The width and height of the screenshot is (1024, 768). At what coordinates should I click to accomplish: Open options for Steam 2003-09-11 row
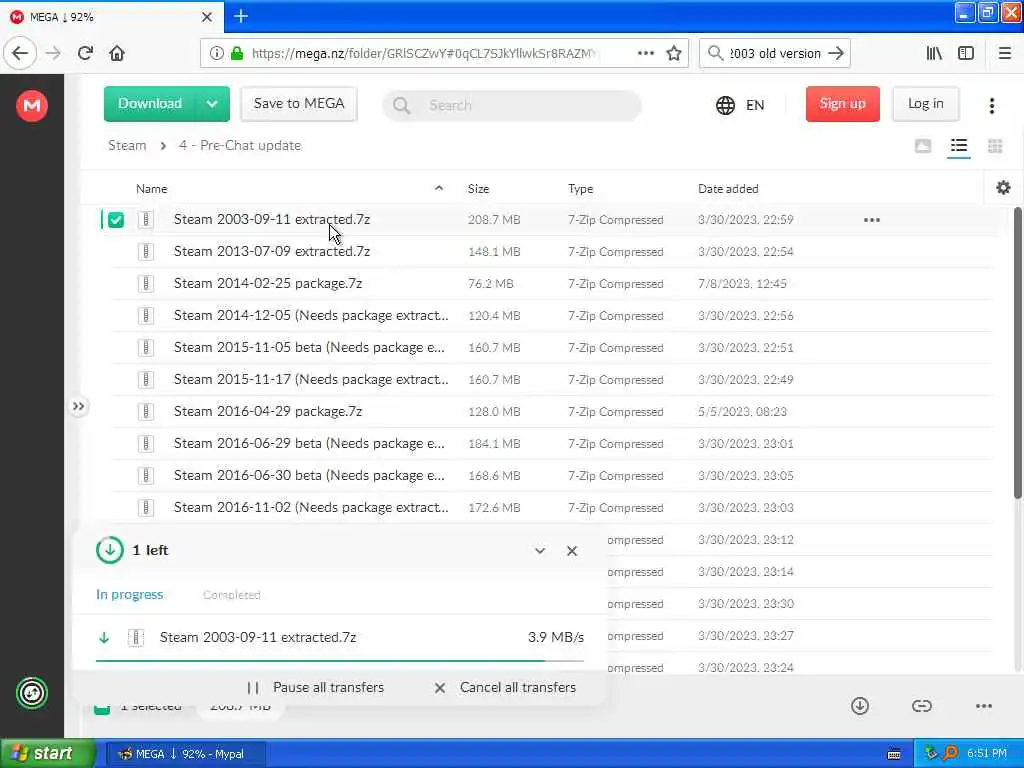(x=872, y=220)
